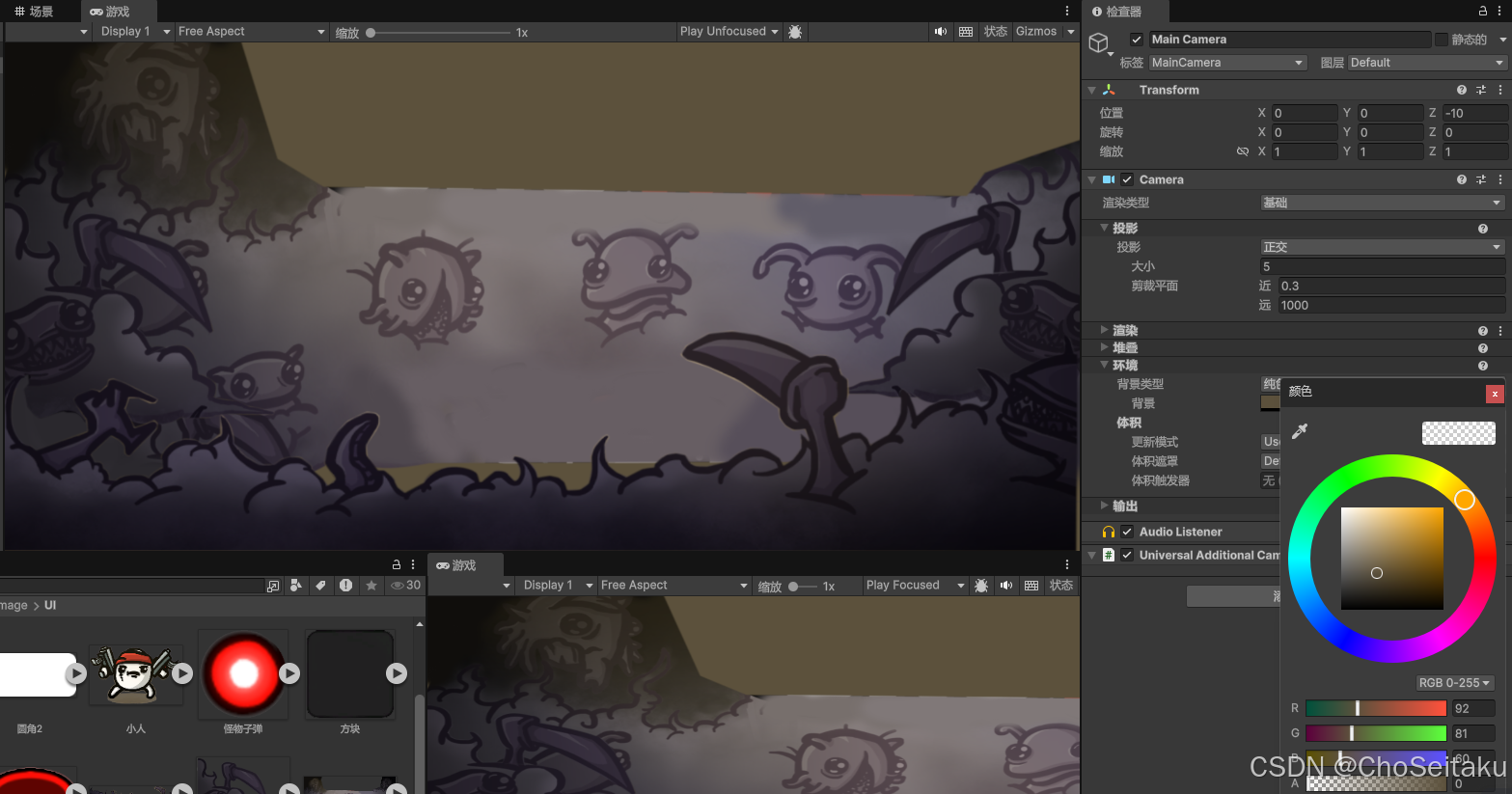Viewport: 1512px width, 794px height.
Task: Click the GameObject cube icon in Inspector
Action: (1098, 43)
